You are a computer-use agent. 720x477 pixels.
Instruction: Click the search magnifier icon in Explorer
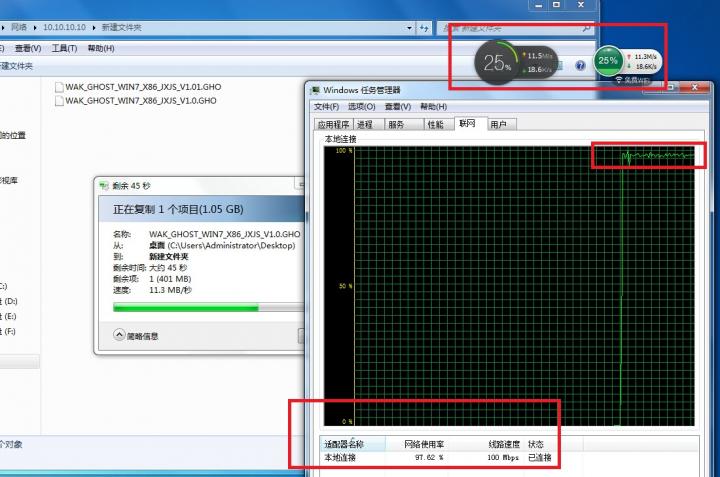pos(586,28)
